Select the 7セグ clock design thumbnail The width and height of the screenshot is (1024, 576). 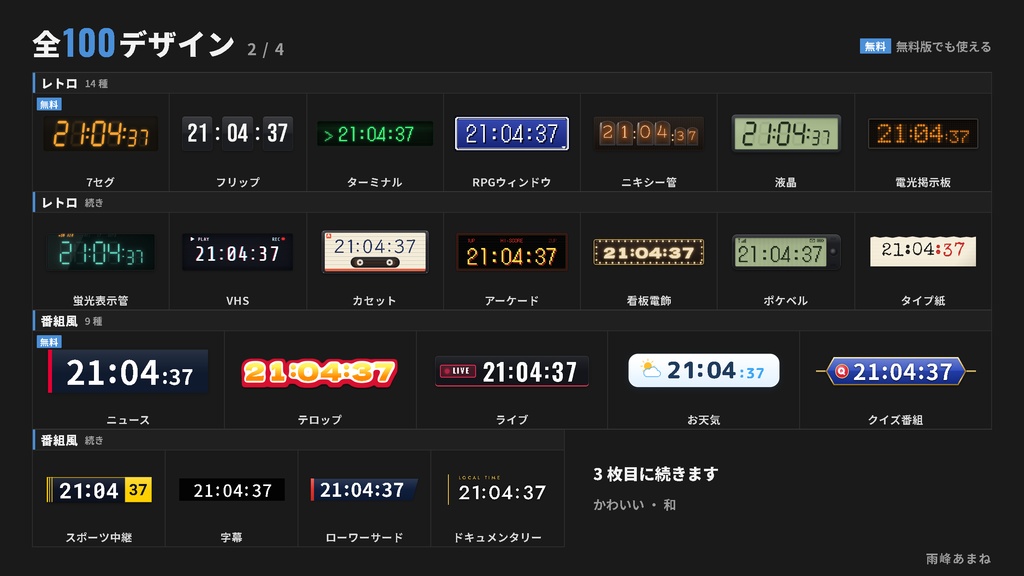tap(101, 134)
